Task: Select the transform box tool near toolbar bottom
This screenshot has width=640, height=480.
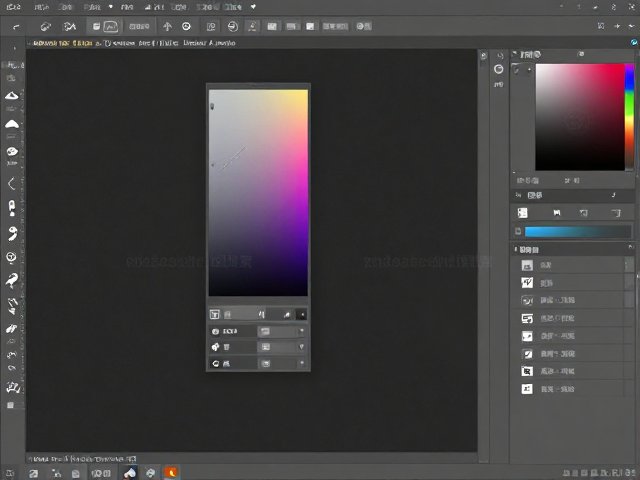Action: point(13,387)
